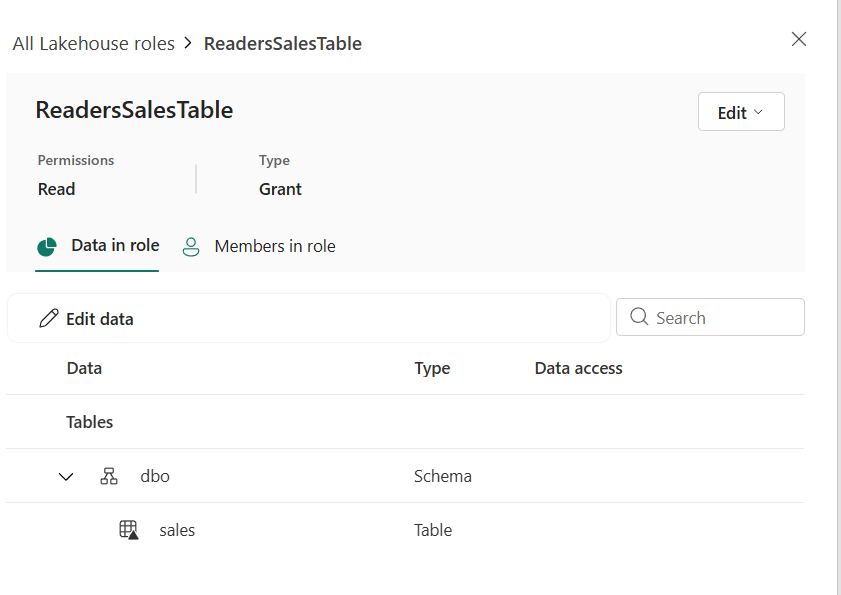The width and height of the screenshot is (841, 595).
Task: Click the Data access column header
Action: pyautogui.click(x=579, y=368)
